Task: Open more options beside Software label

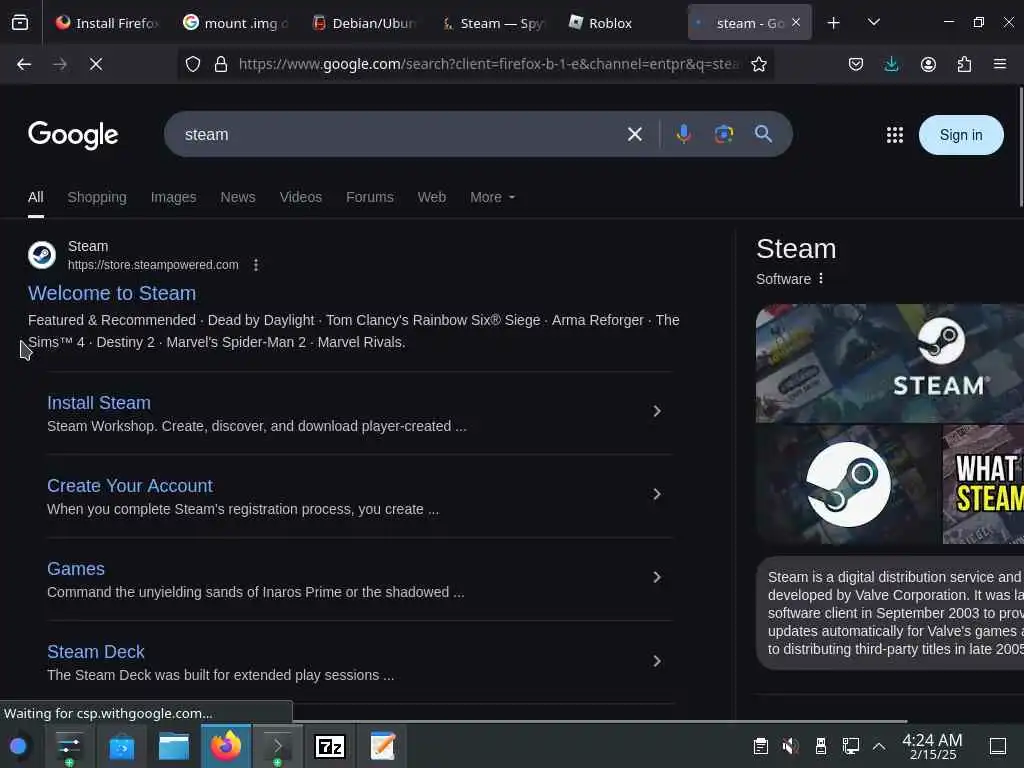Action: [821, 278]
